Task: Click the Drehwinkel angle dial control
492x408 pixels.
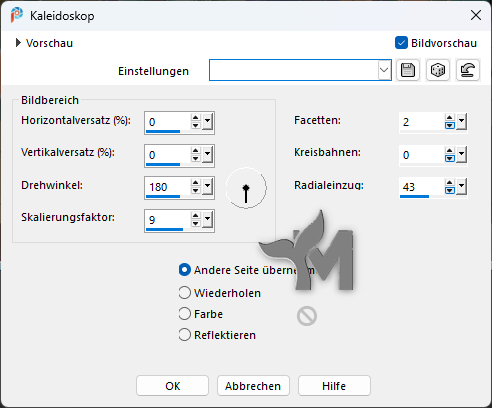Action: point(246,188)
